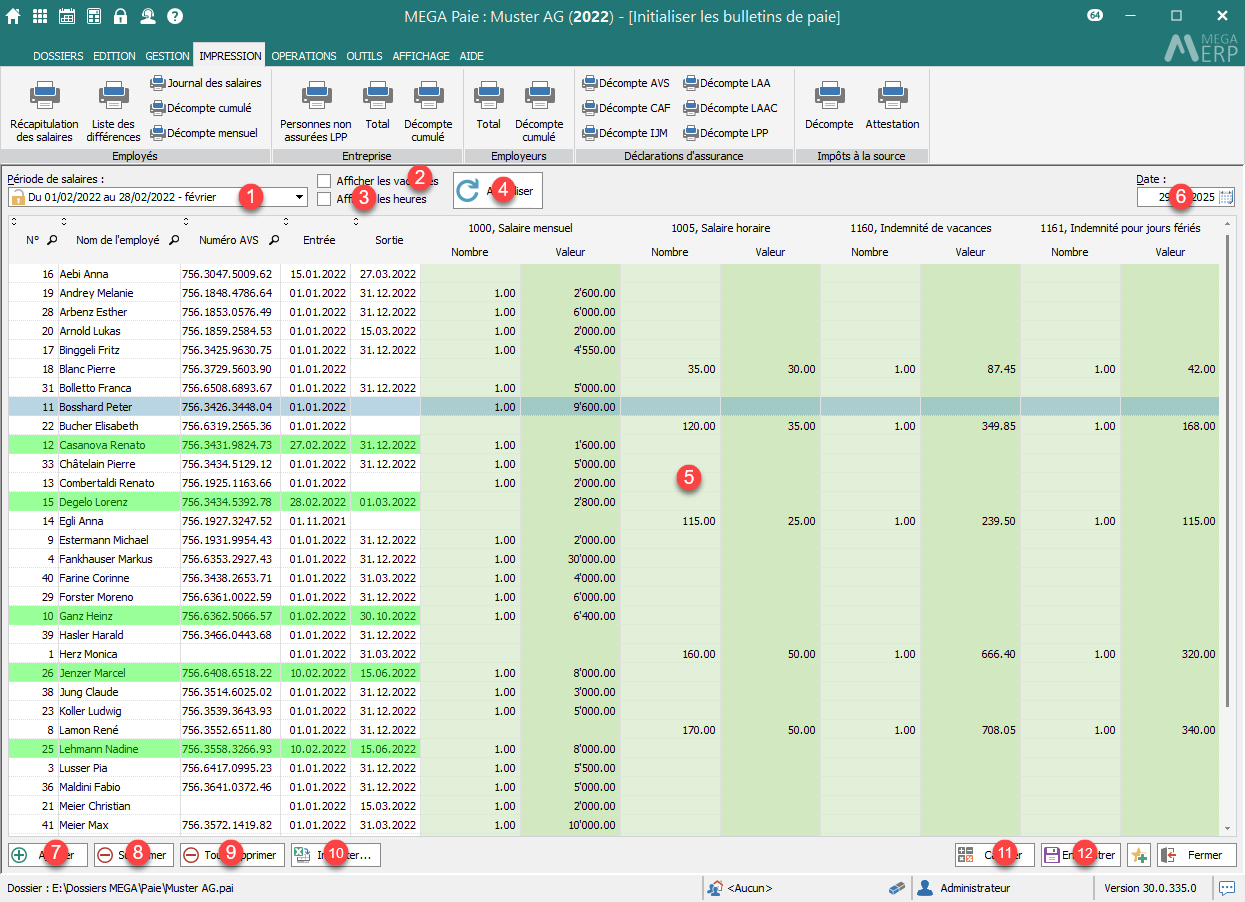Click the Récapitulation des salaires printer icon
Viewport: 1245px width, 902px height.
click(45, 97)
